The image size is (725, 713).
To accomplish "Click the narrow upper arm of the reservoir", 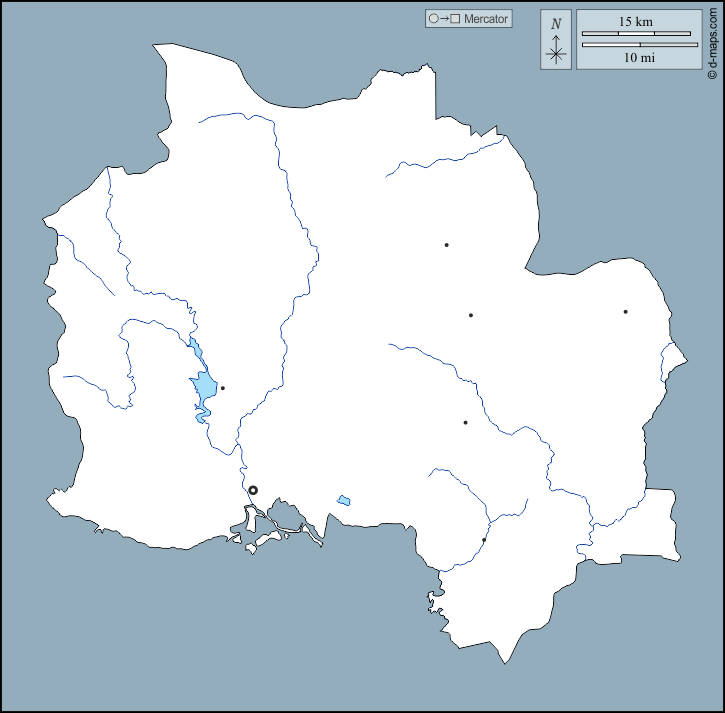I will click(x=194, y=352).
